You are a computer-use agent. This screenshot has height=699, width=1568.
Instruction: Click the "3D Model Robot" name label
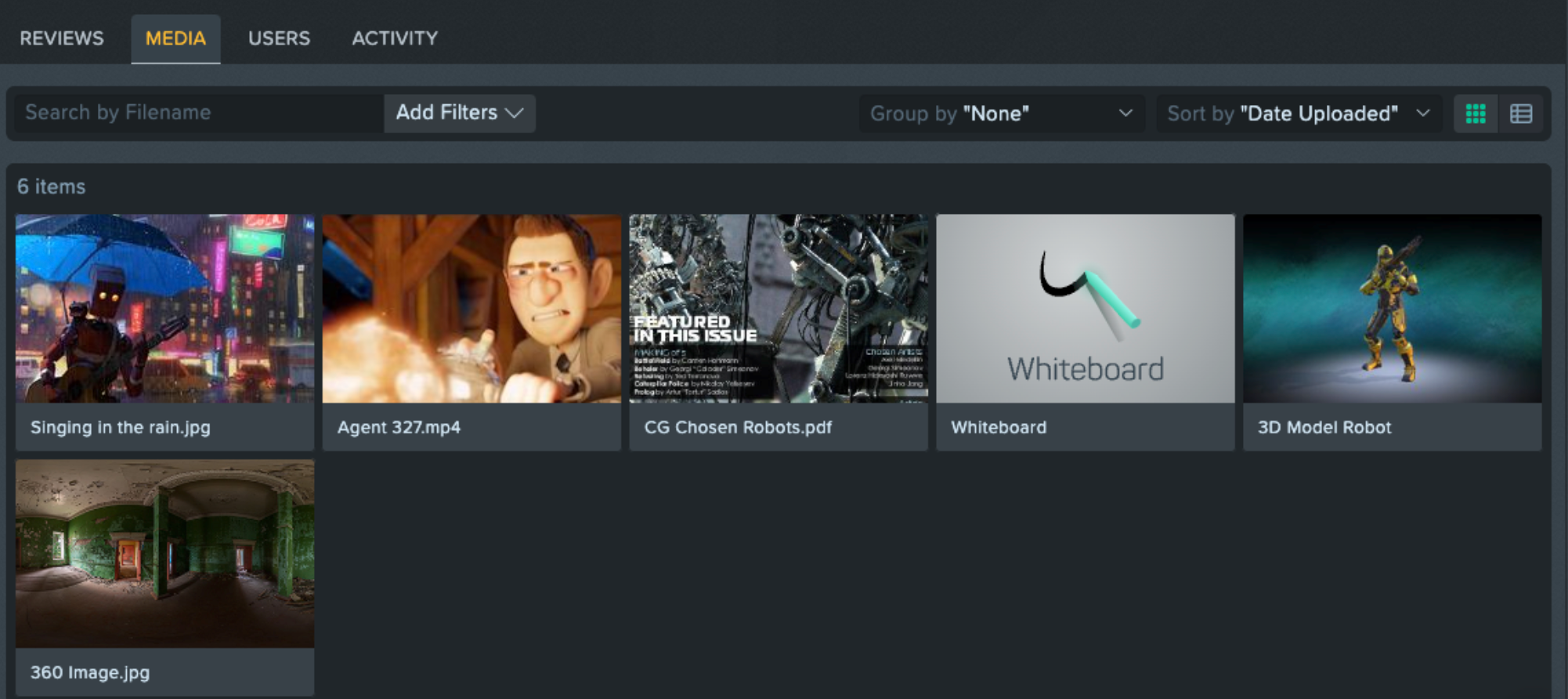pos(1324,427)
